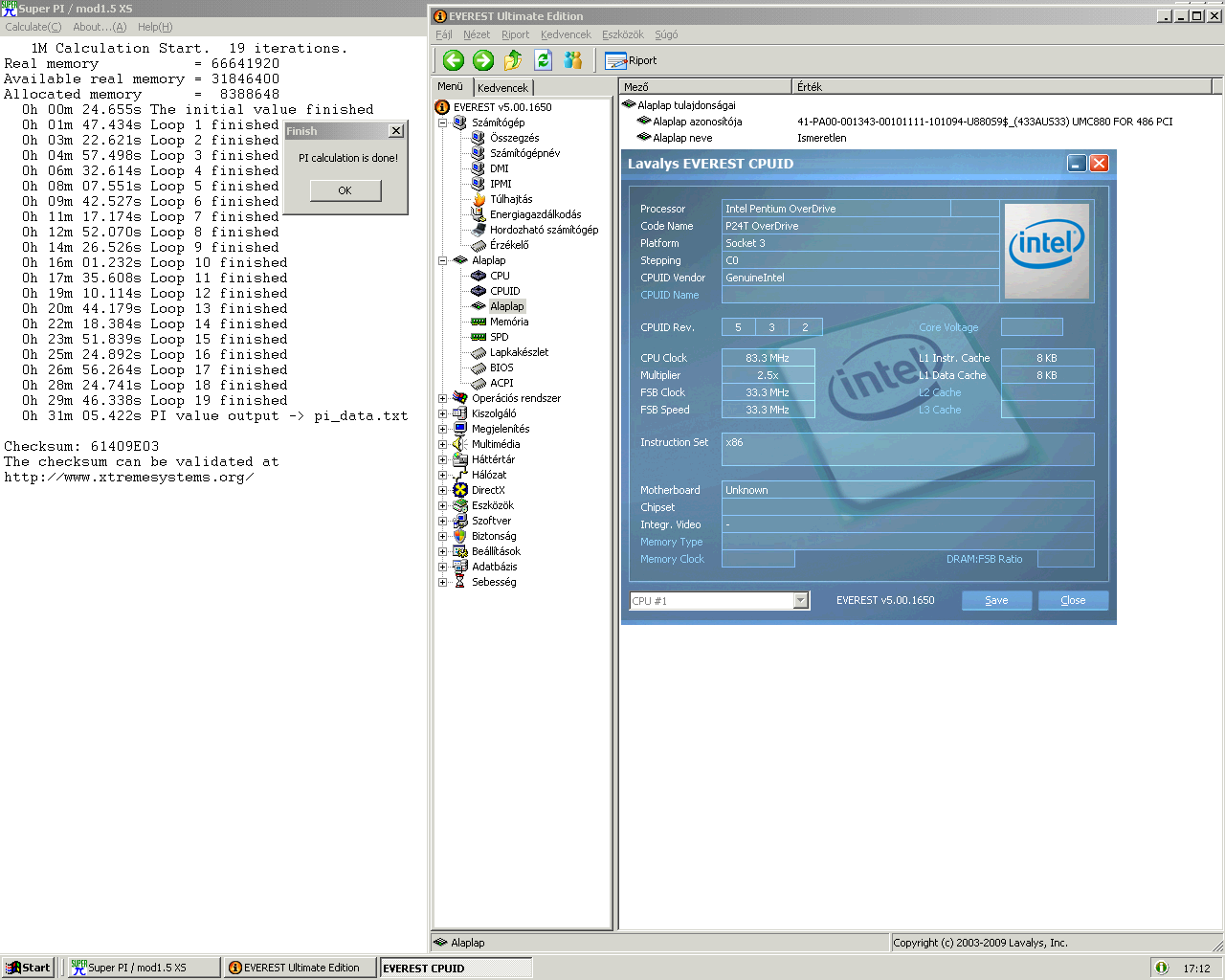Viewport: 1225px width, 980px height.
Task: Select Számítógépnév tree item
Action: [524, 153]
